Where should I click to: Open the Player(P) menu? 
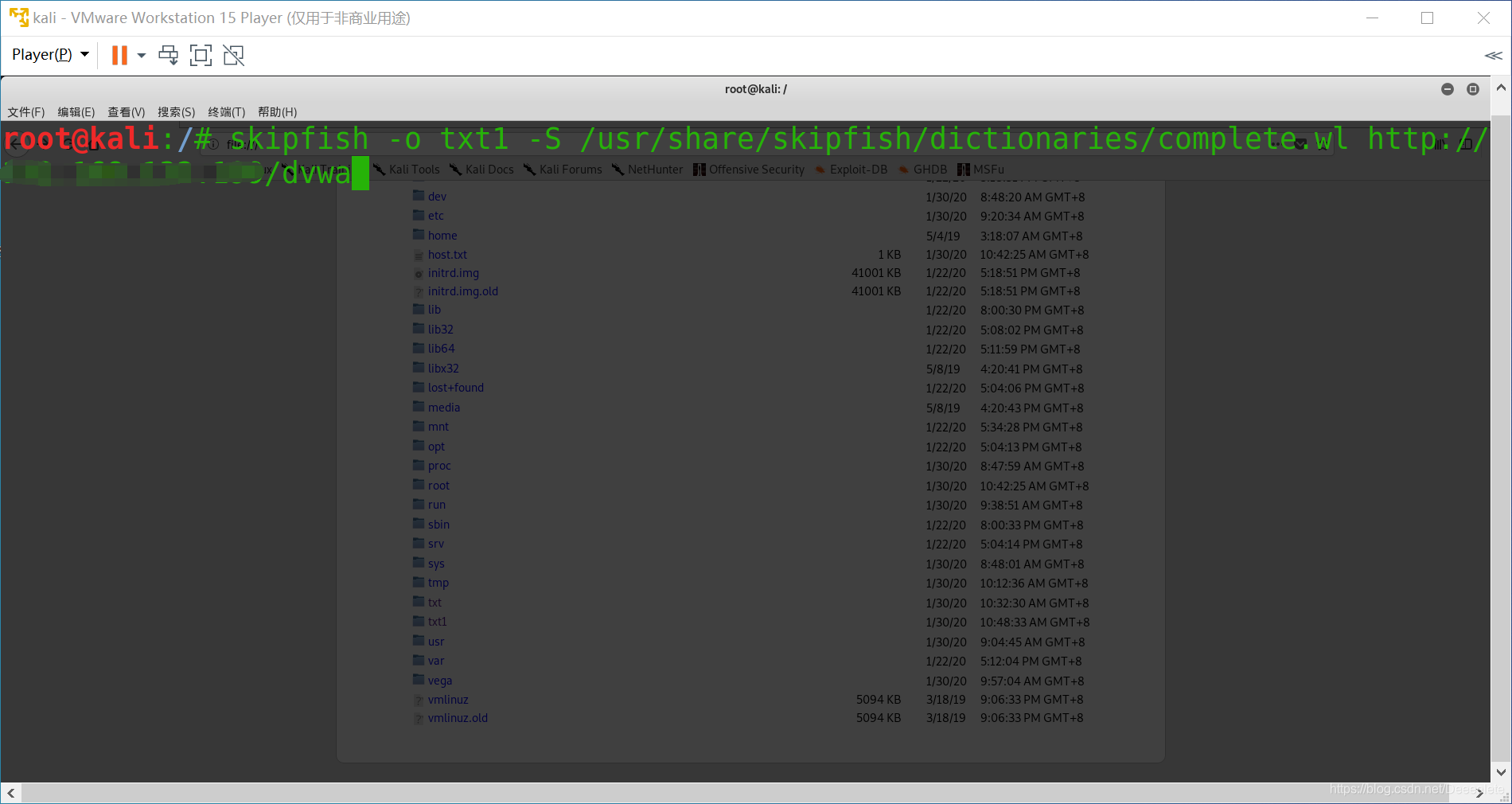click(x=50, y=54)
